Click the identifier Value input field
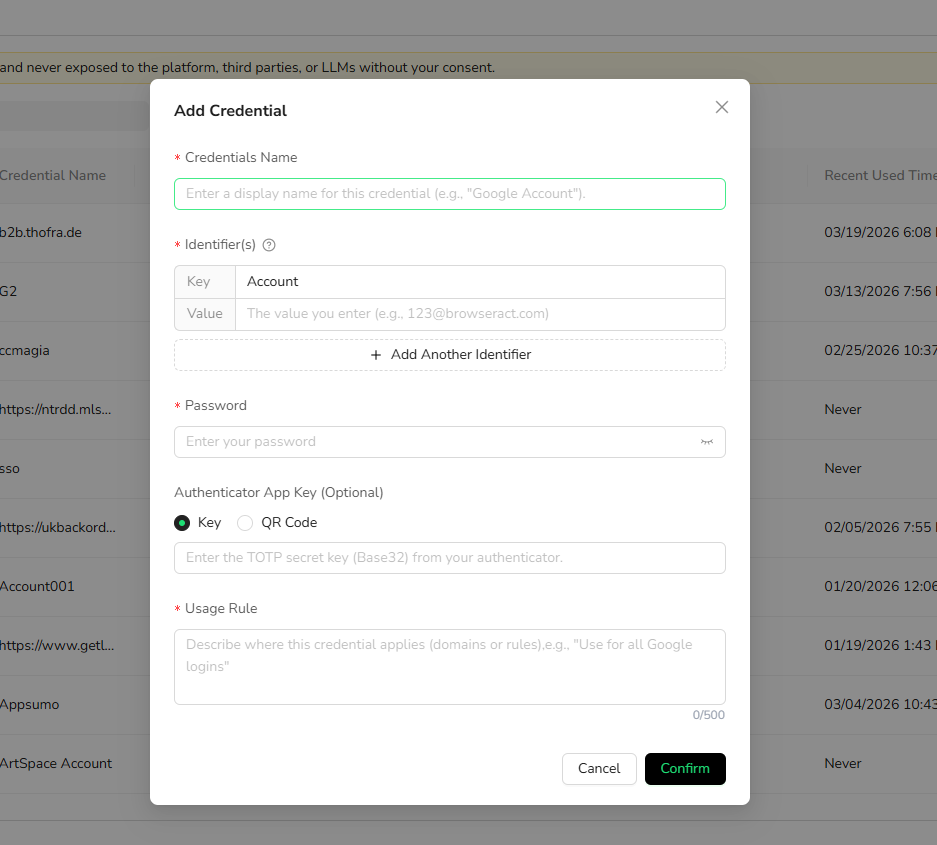The height and width of the screenshot is (845, 937). coord(480,314)
